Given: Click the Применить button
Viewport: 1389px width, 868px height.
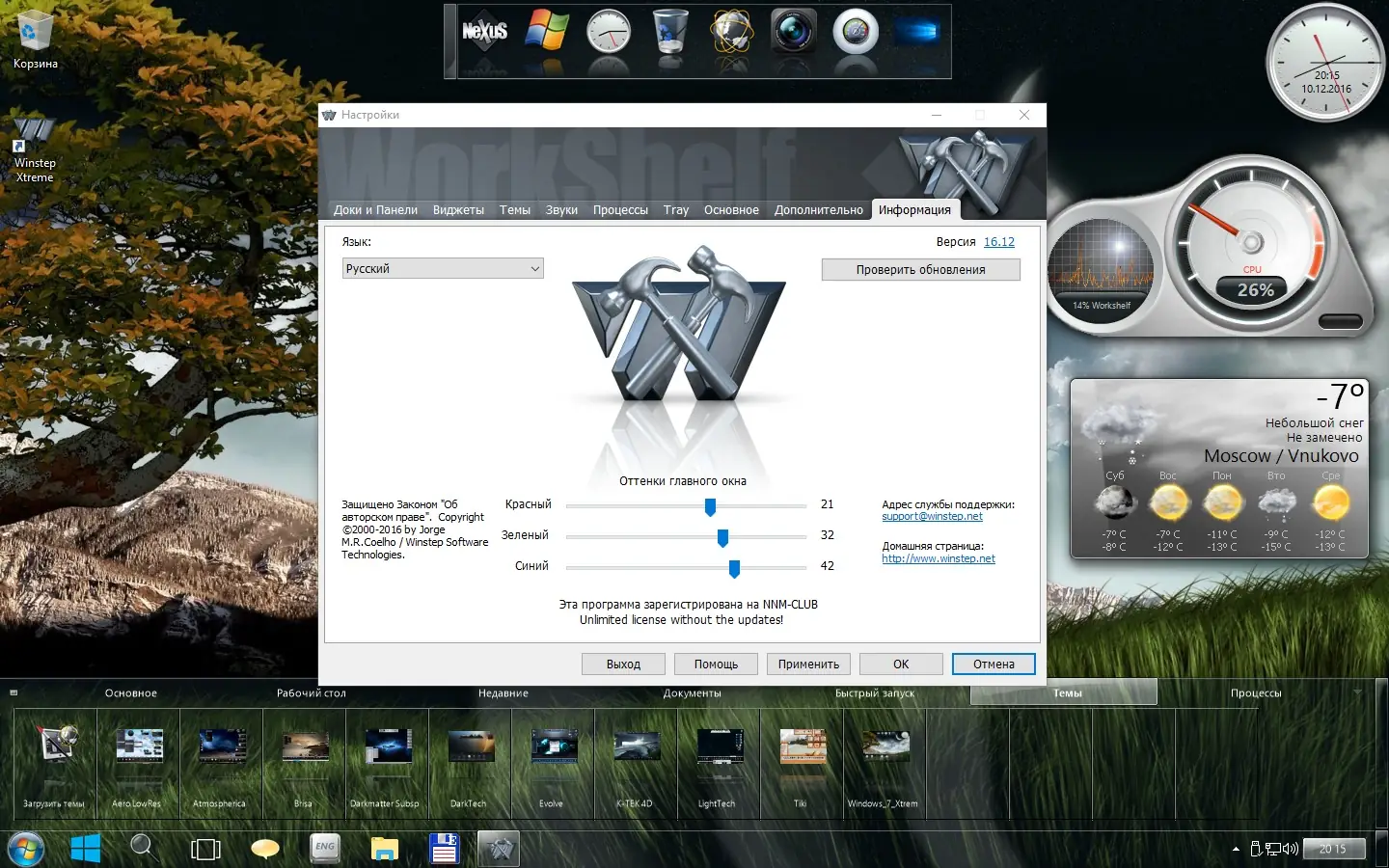Looking at the screenshot, I should point(808,665).
